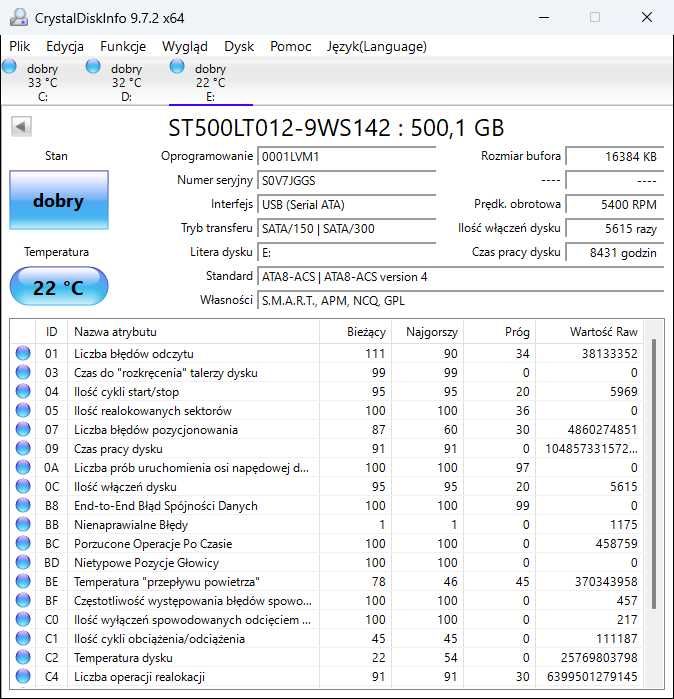Click the buffer size value 16384 KB
674x699 pixels.
pyautogui.click(x=615, y=156)
